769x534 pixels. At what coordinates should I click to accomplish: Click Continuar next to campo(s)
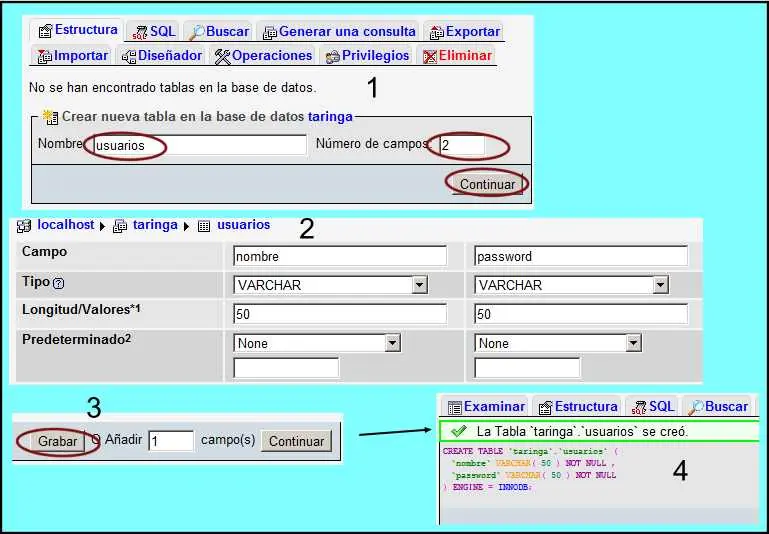(297, 441)
